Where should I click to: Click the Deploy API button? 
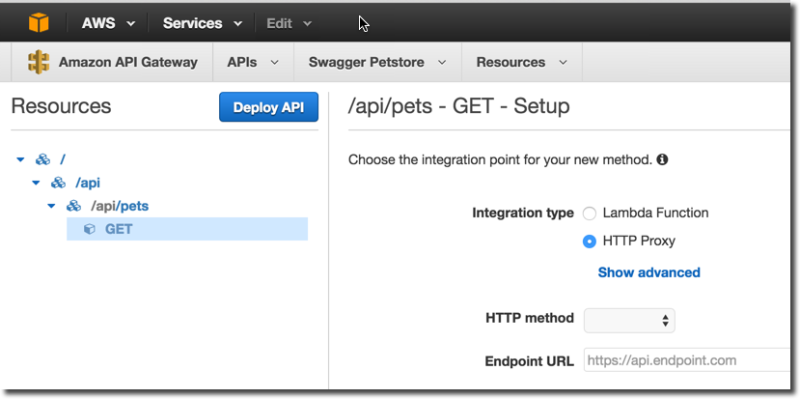268,107
